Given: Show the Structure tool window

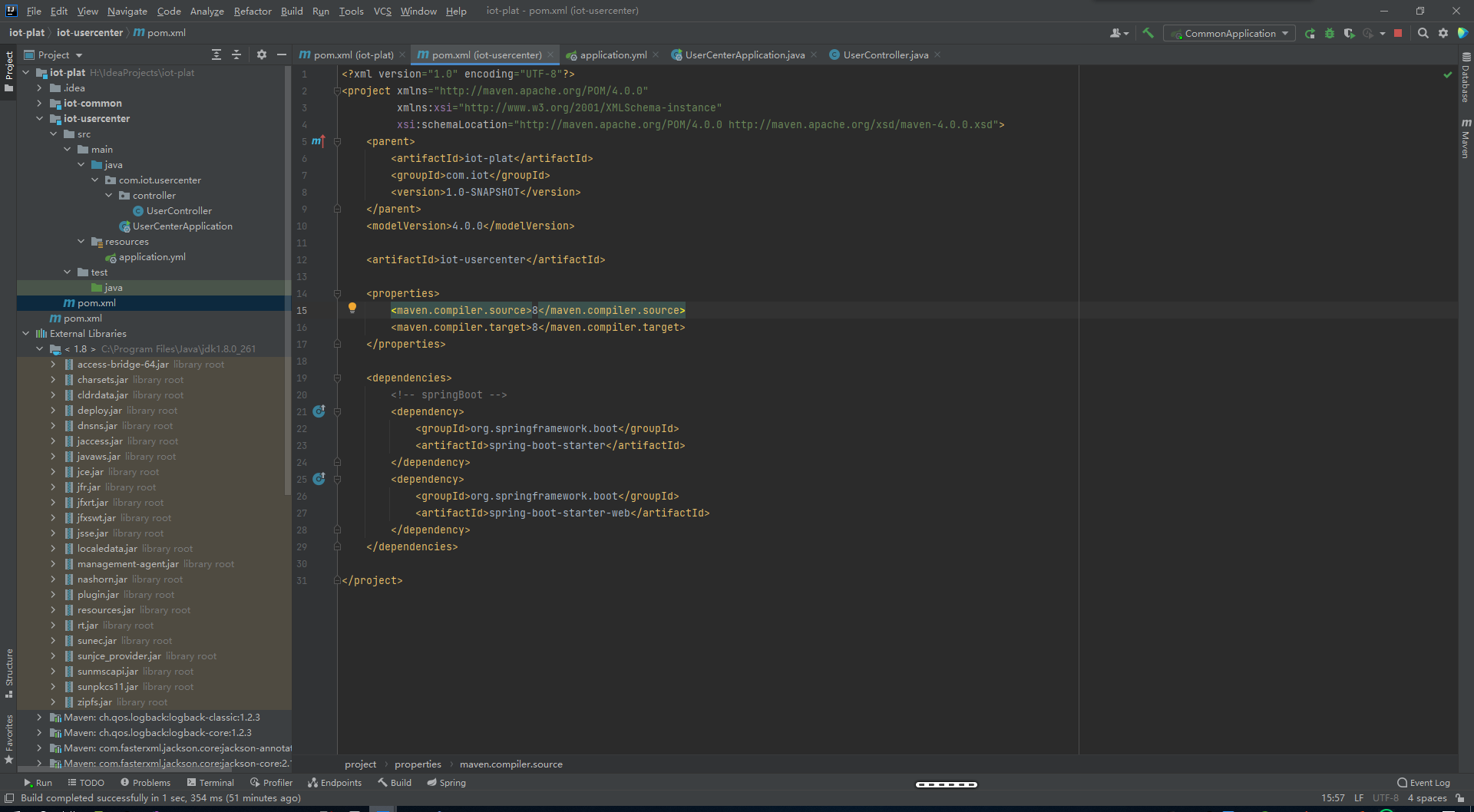Looking at the screenshot, I should pos(8,672).
